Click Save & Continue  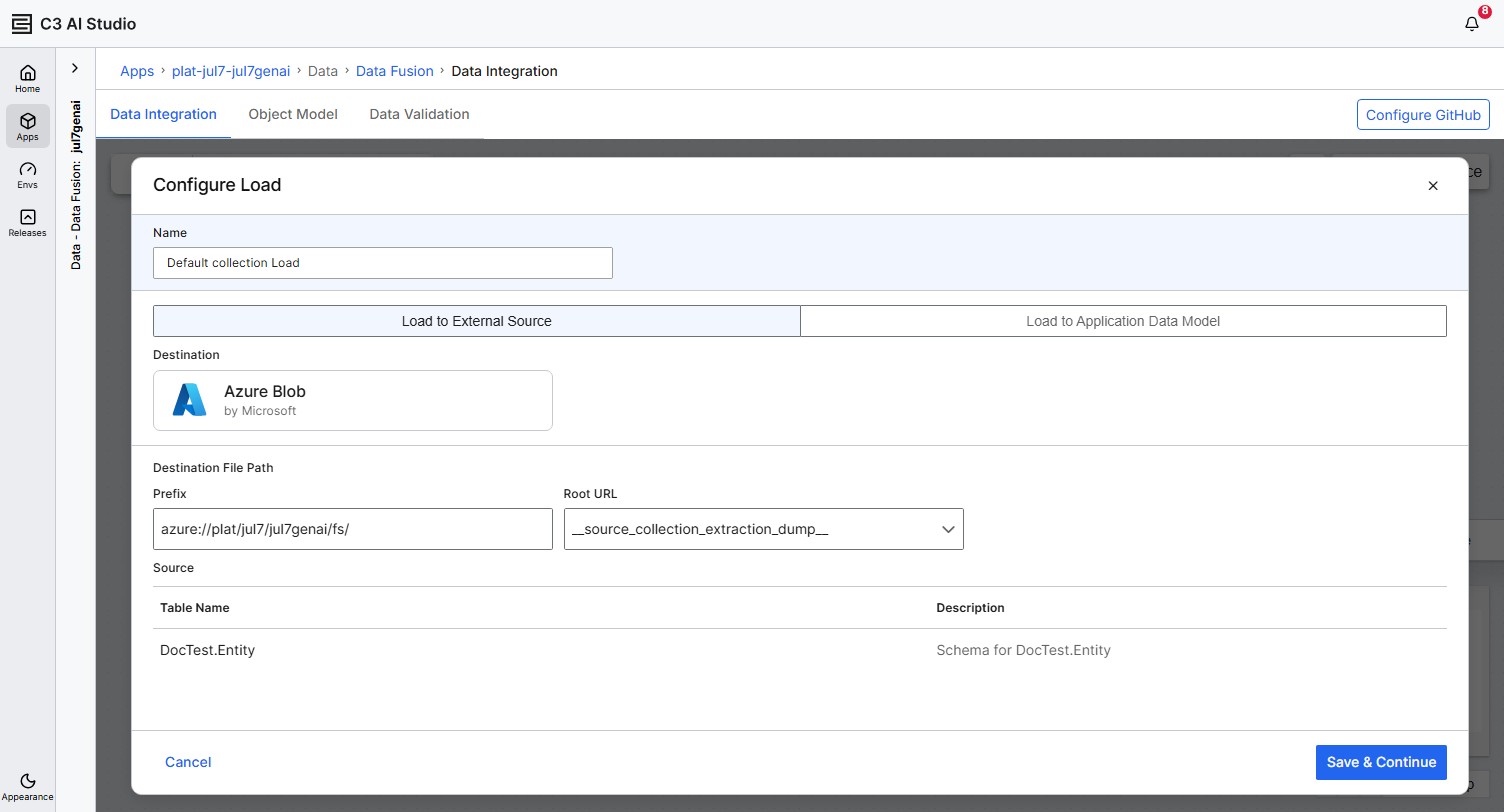(x=1381, y=762)
